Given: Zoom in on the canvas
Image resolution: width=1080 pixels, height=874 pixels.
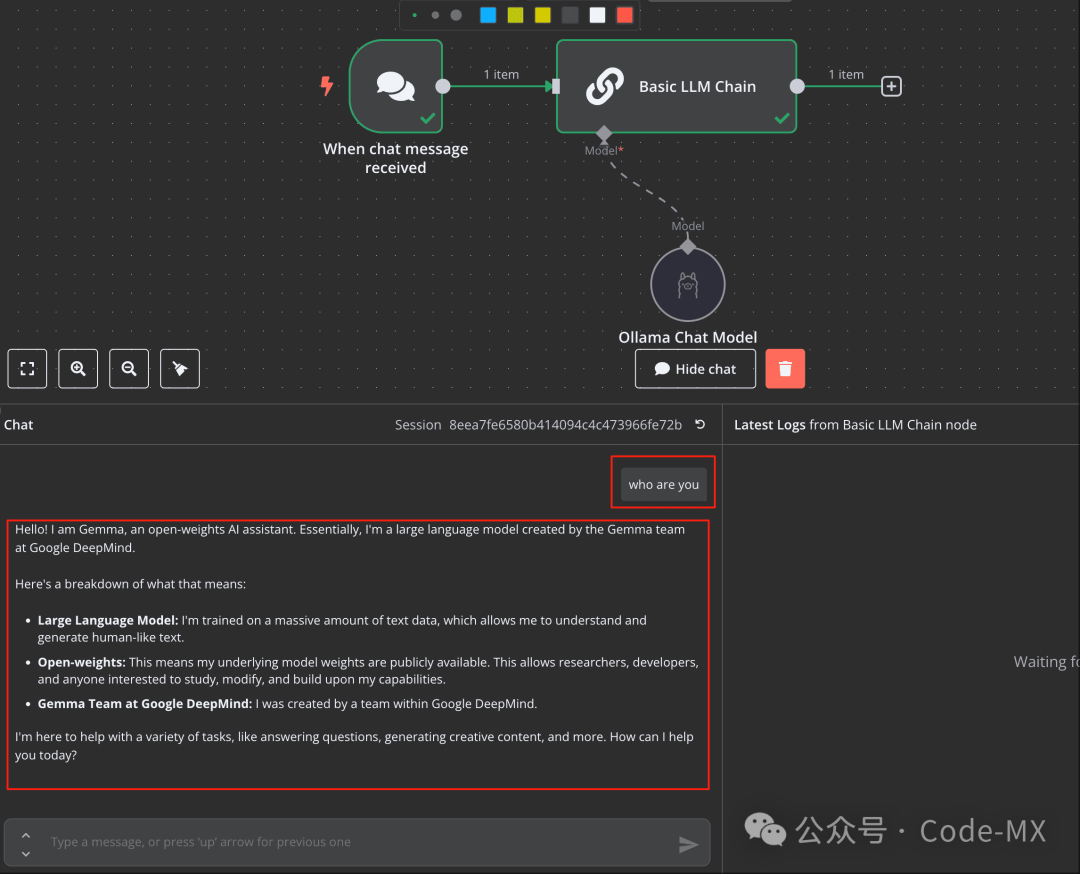Looking at the screenshot, I should click(x=78, y=369).
